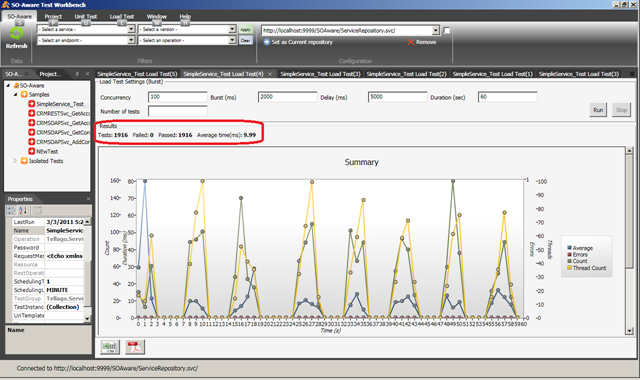The height and width of the screenshot is (380, 640).
Task: Open the Load Test menu
Action: [x=122, y=16]
